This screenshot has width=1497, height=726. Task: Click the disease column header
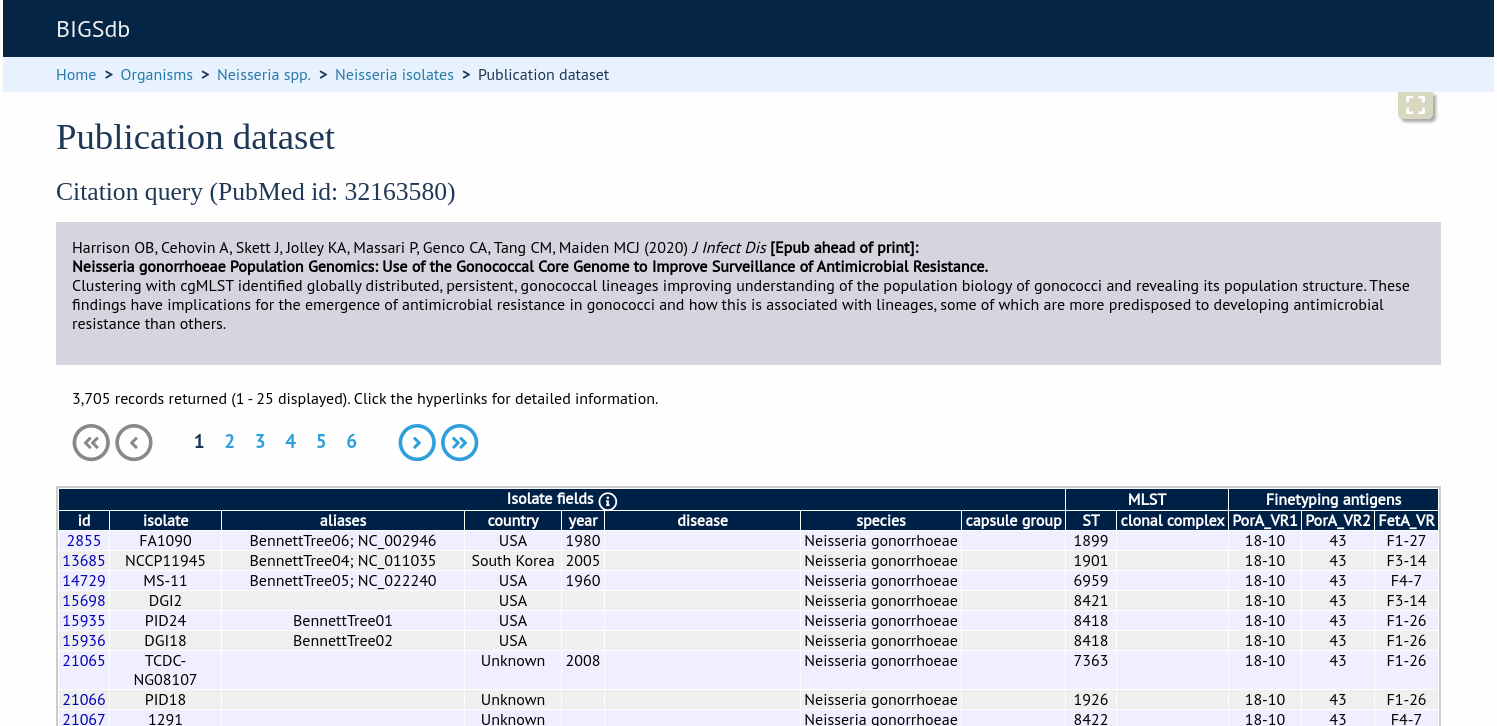(x=703, y=521)
